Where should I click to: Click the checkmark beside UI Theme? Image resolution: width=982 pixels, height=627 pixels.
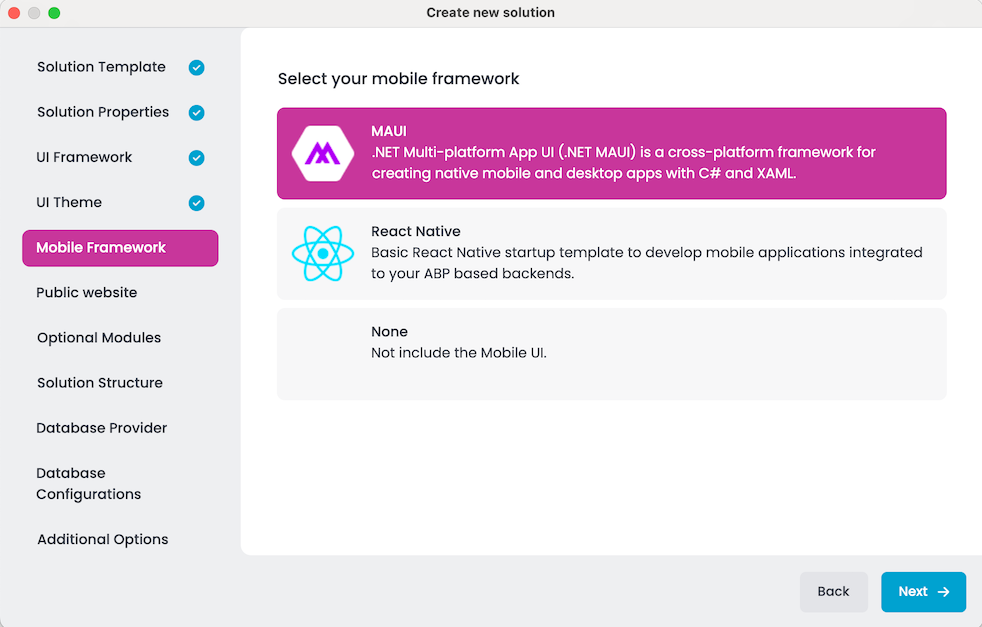click(197, 202)
